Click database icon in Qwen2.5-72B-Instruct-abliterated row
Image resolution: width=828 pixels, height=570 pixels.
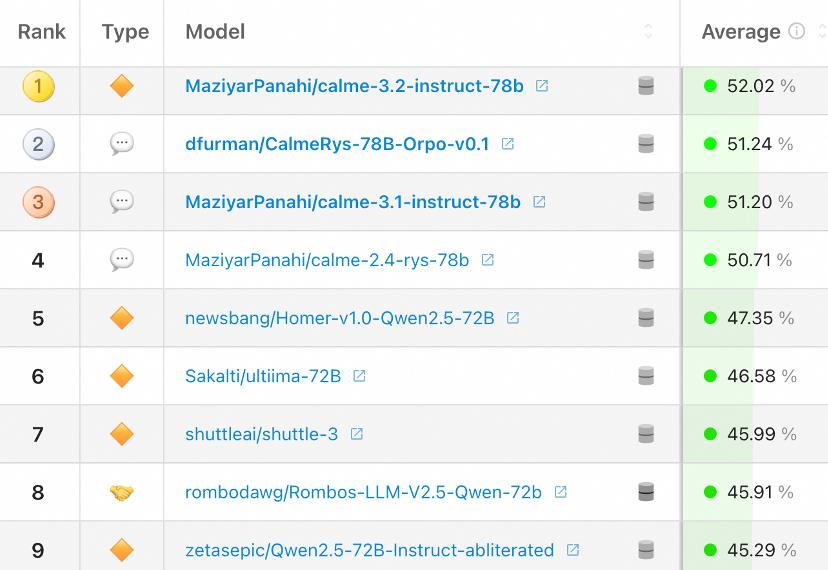[x=646, y=550]
